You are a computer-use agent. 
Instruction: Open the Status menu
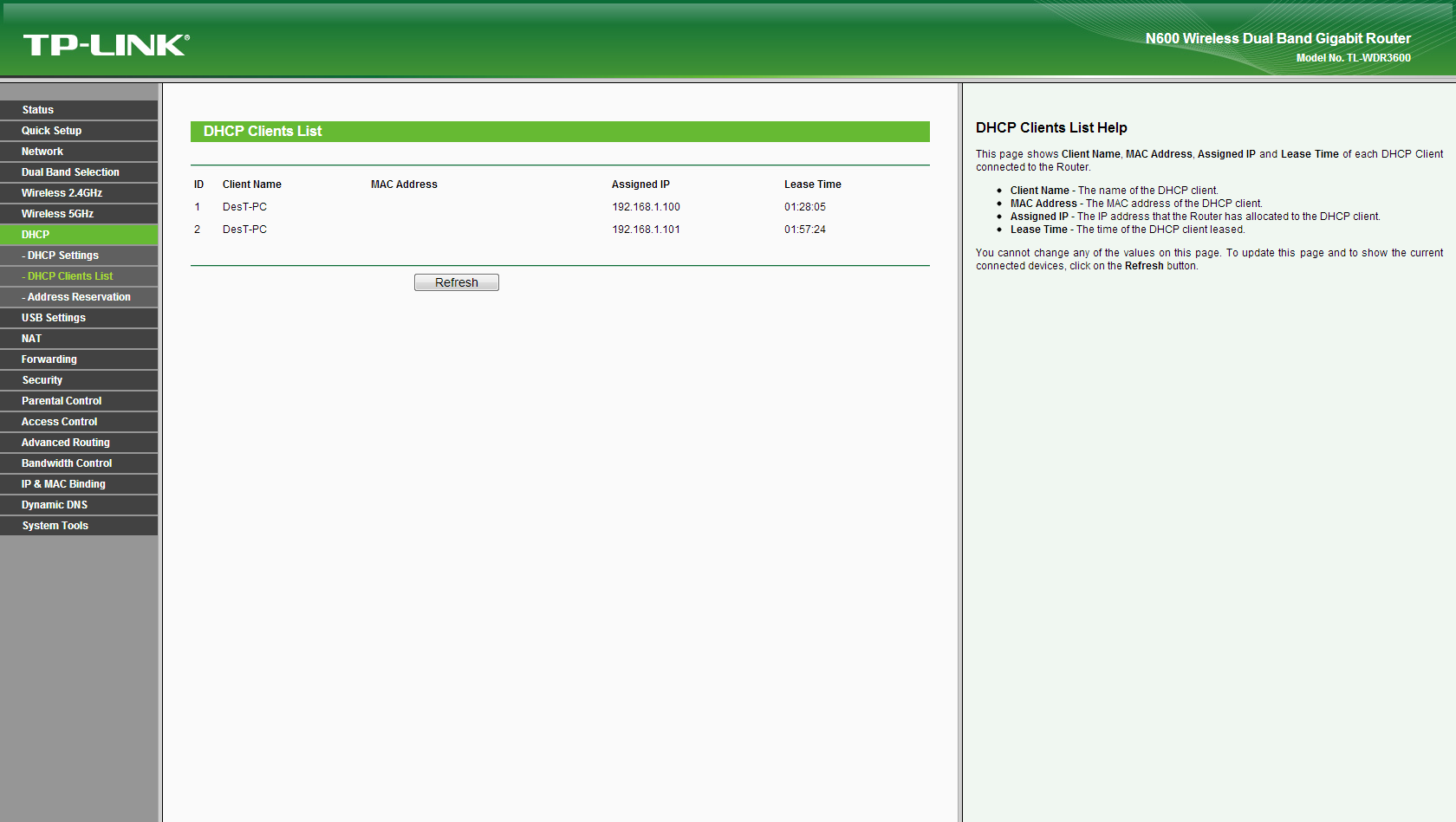tap(79, 110)
